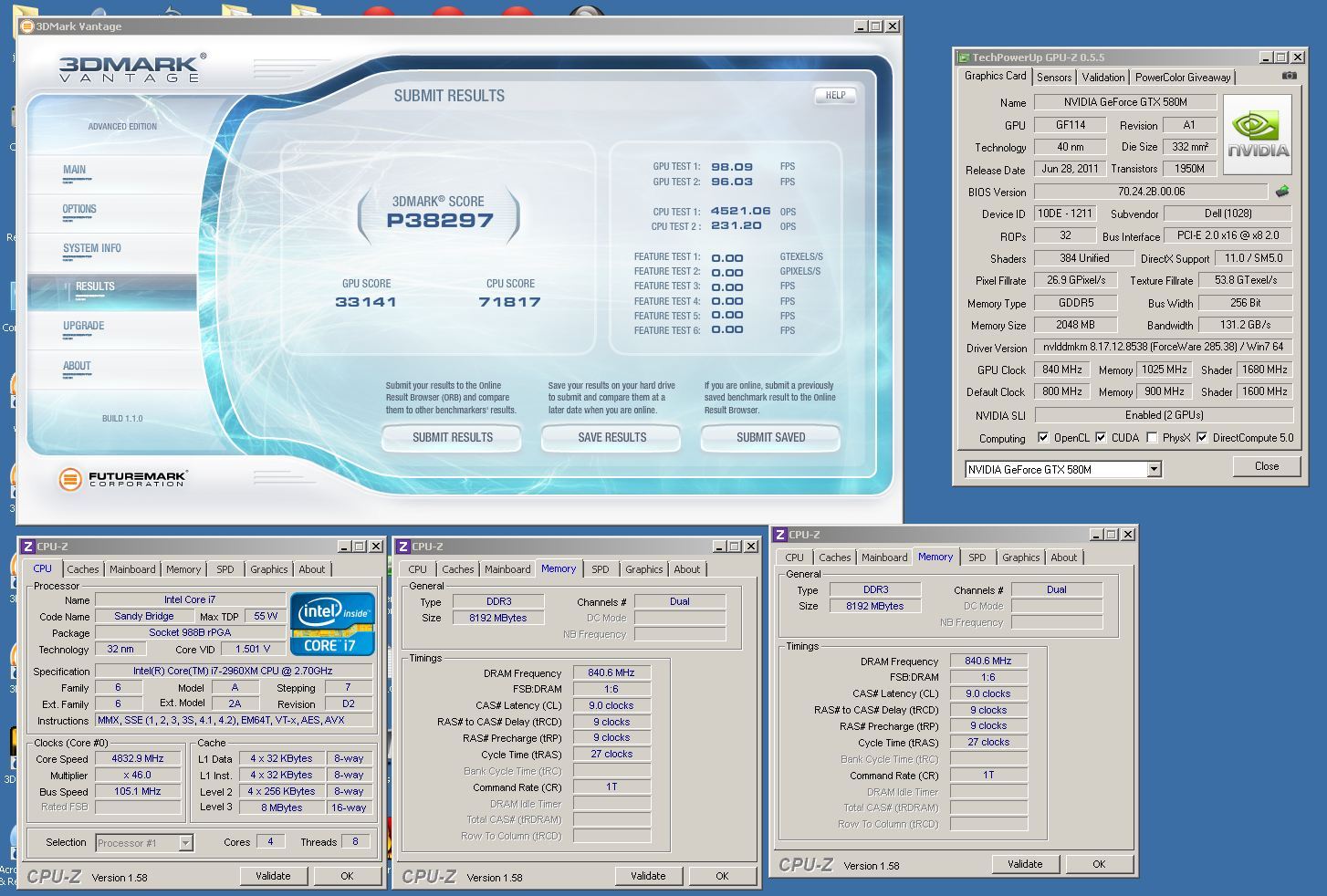Click the Close button in GPU-Z
Image resolution: width=1327 pixels, height=896 pixels.
pyautogui.click(x=1266, y=466)
